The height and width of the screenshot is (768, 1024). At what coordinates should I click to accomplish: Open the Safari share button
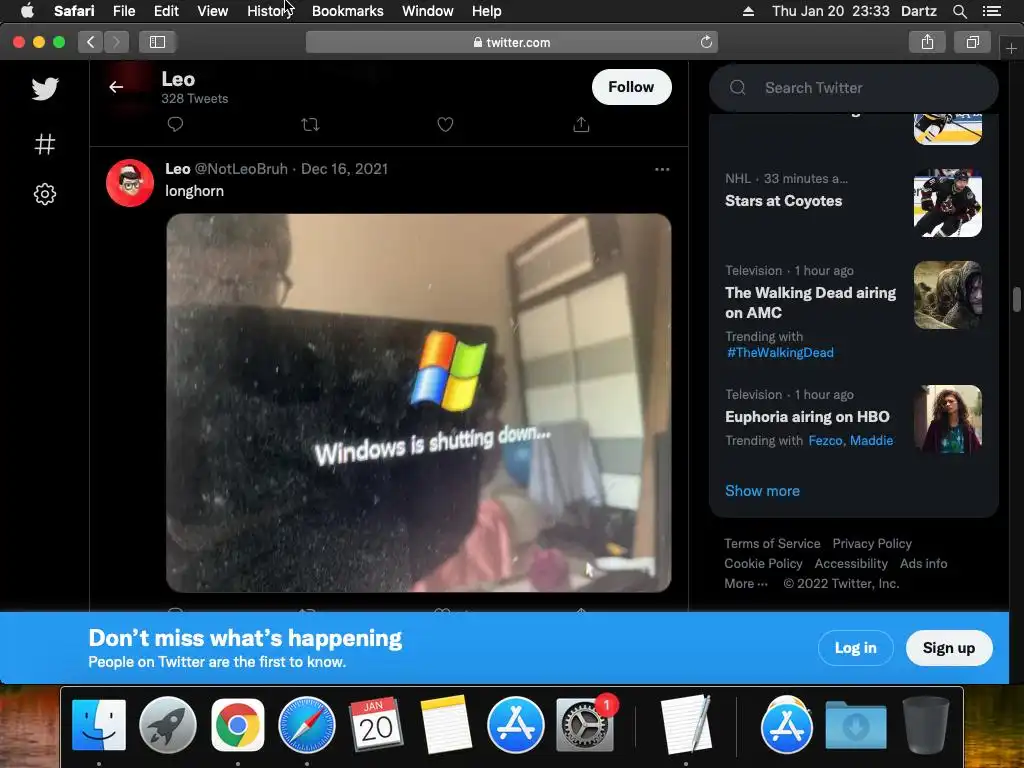[x=927, y=42]
